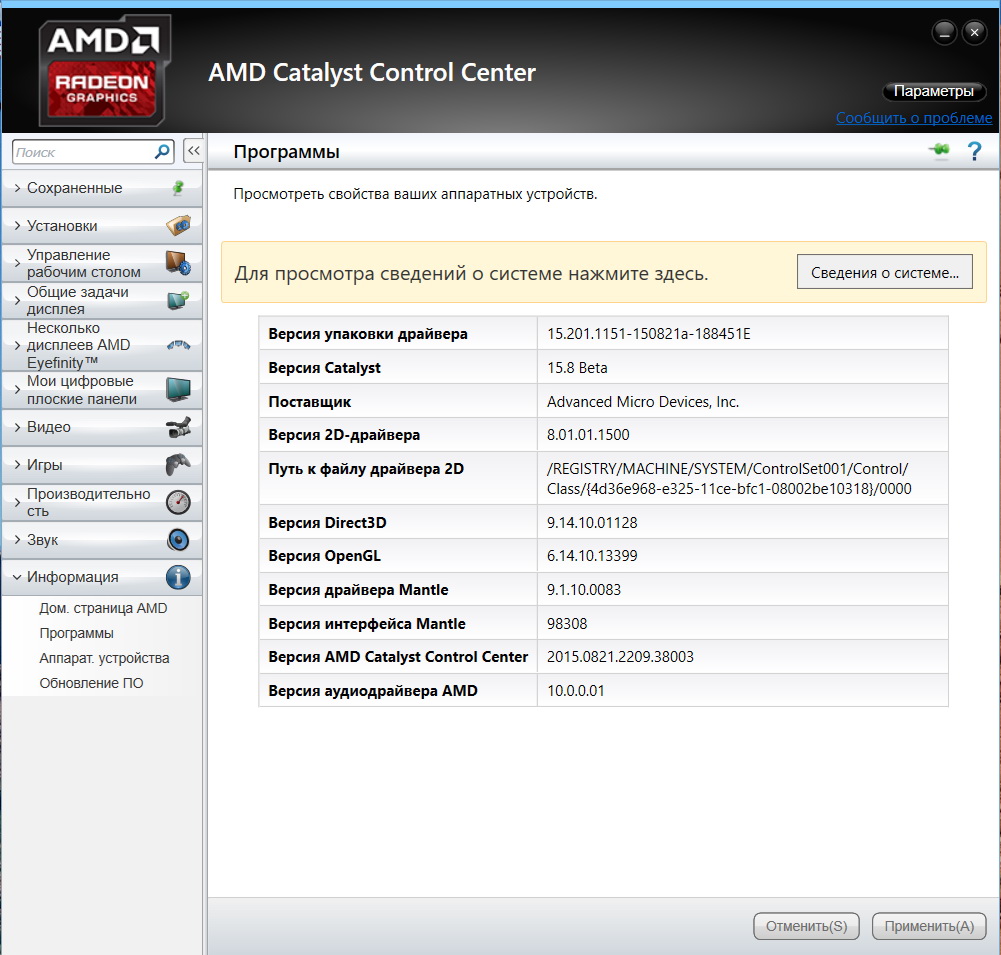Click the Версия Catalyst label cell

pyautogui.click(x=398, y=368)
